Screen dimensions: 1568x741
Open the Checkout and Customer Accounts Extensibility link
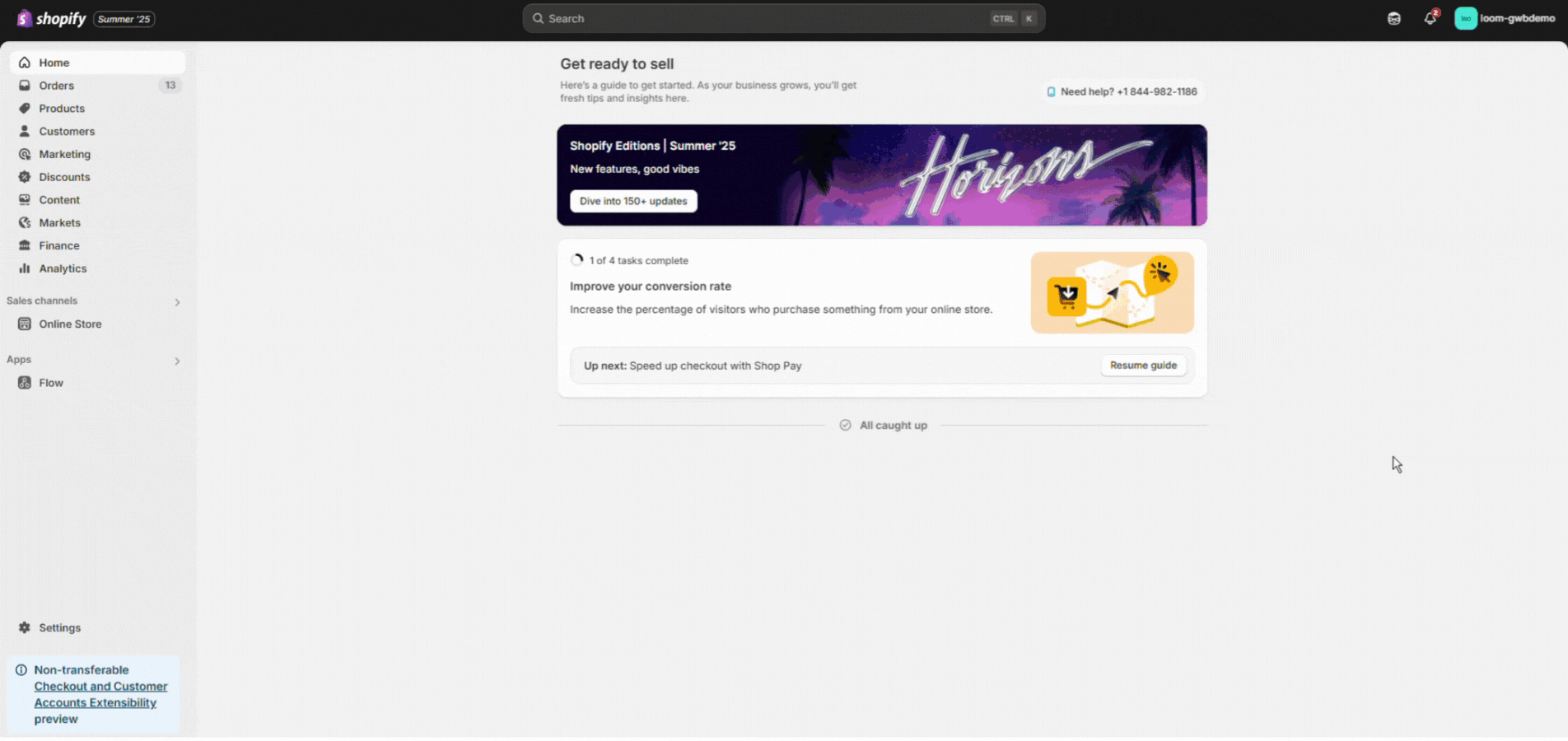(100, 695)
